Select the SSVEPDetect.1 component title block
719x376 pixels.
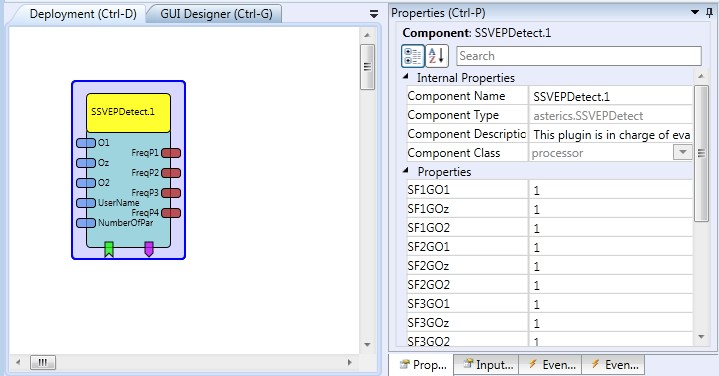coord(128,113)
